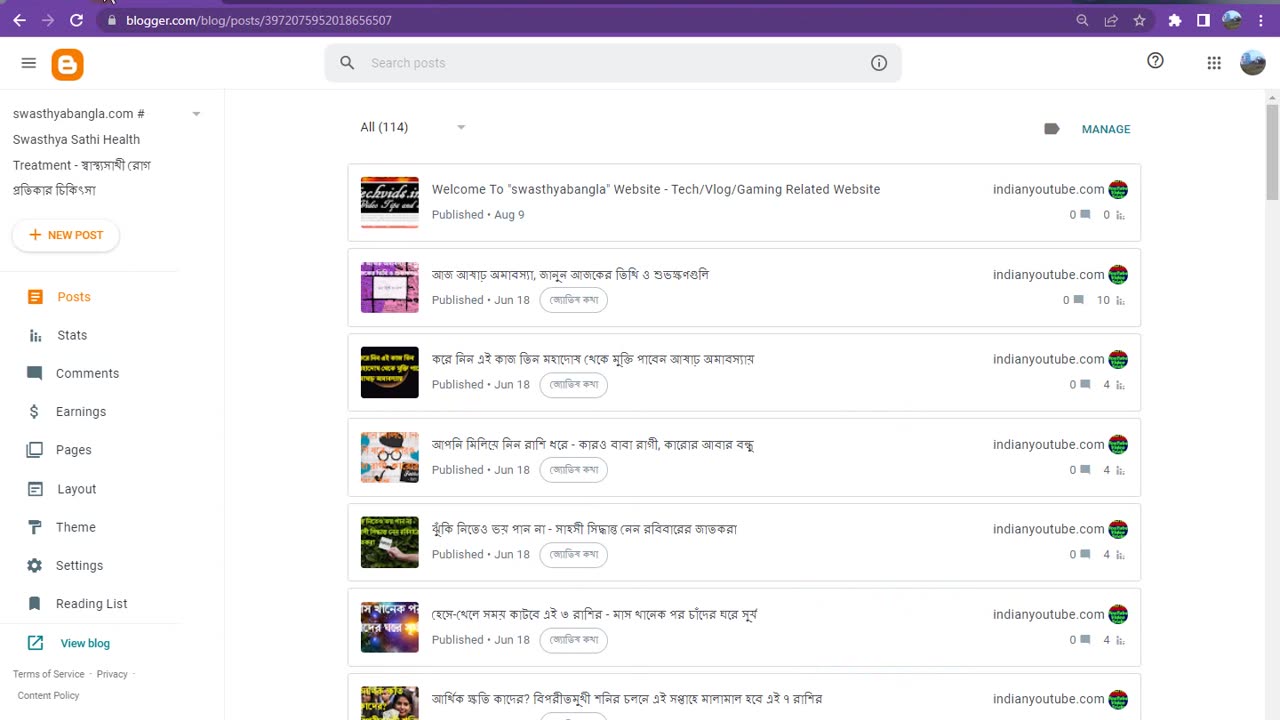1280x720 pixels.
Task: Click author avatar on Welcome post row
Action: [x=1118, y=190]
